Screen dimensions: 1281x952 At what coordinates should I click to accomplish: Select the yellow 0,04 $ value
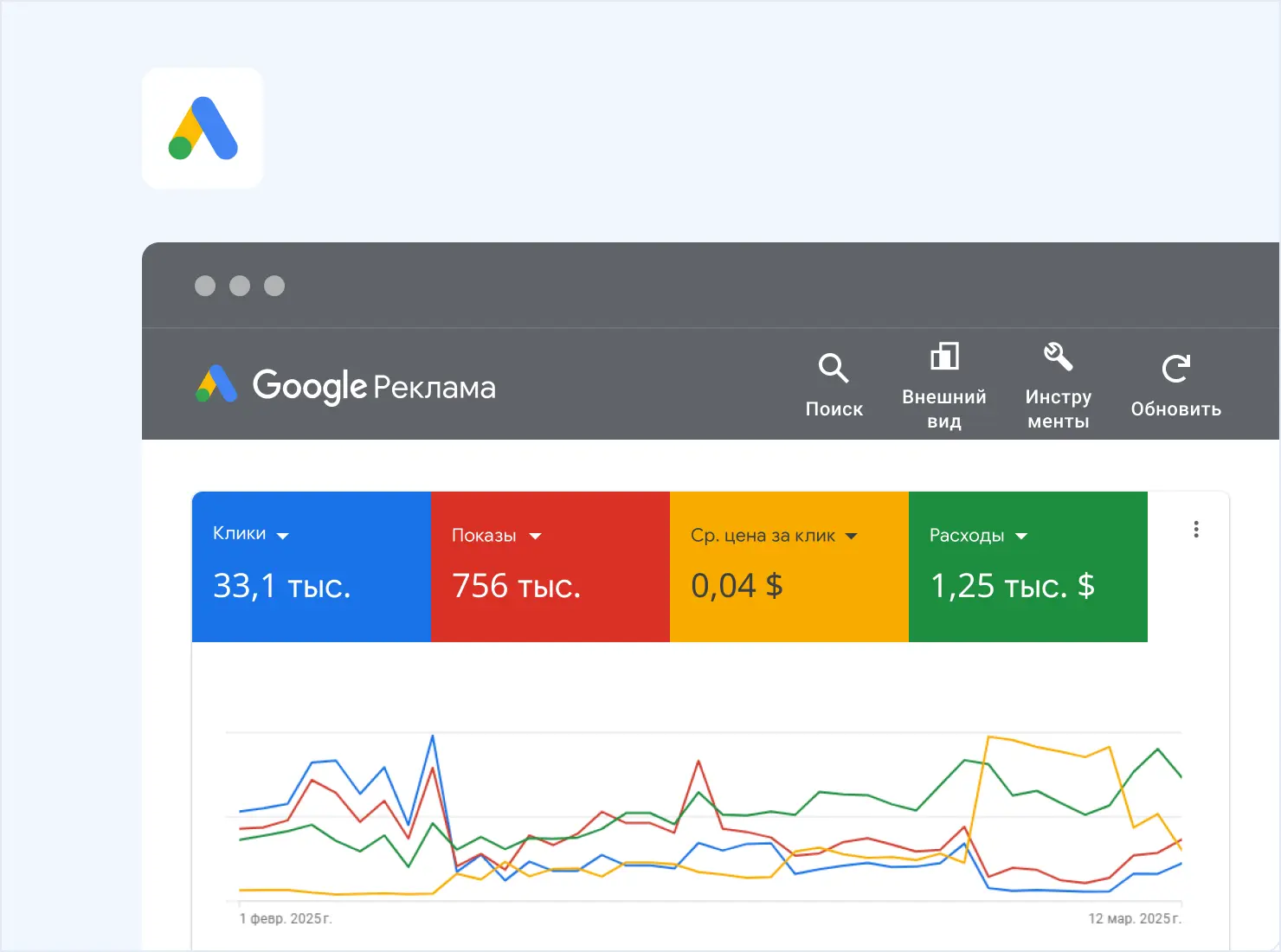737,586
